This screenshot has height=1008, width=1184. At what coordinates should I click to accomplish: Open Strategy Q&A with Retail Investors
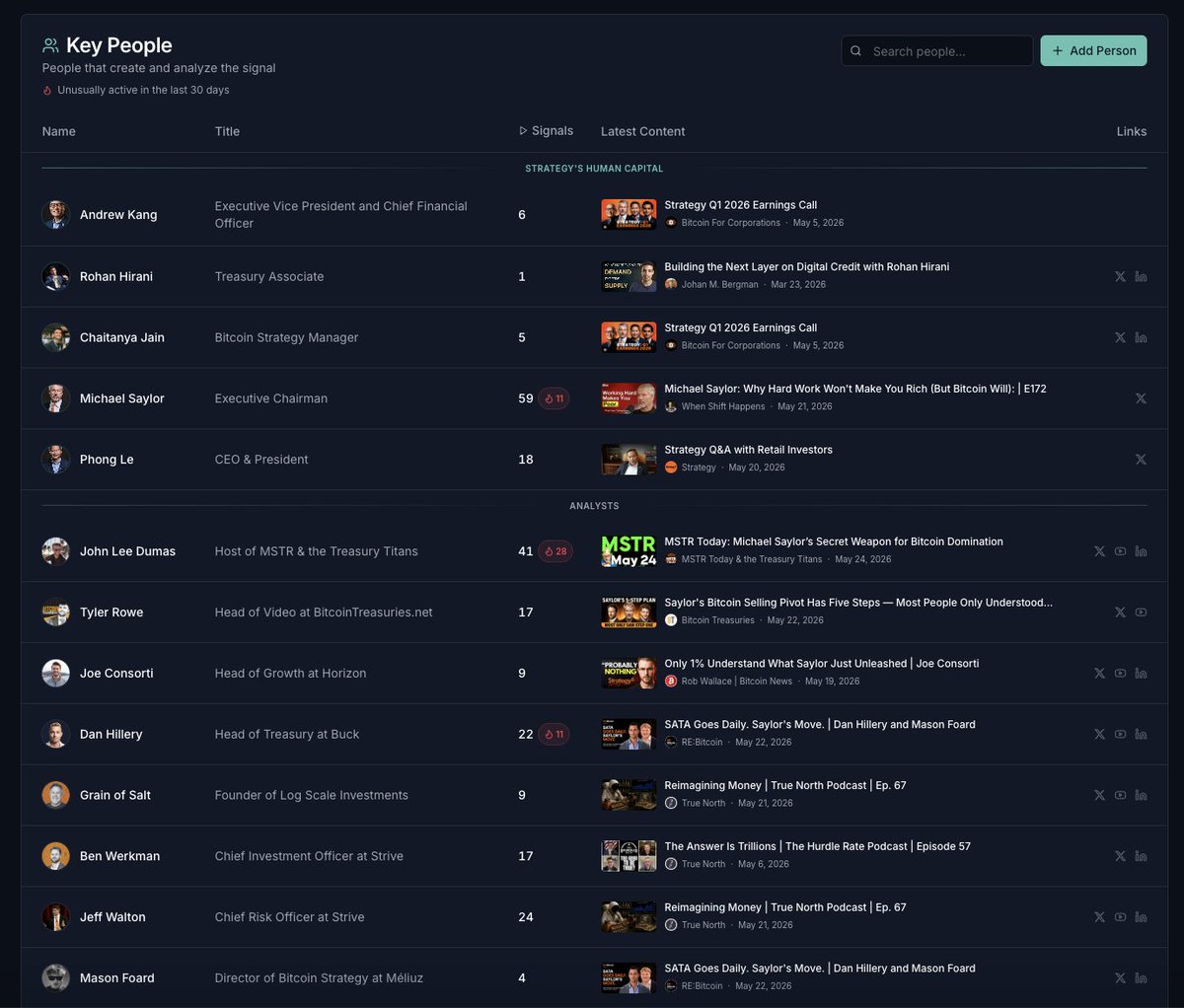click(748, 450)
